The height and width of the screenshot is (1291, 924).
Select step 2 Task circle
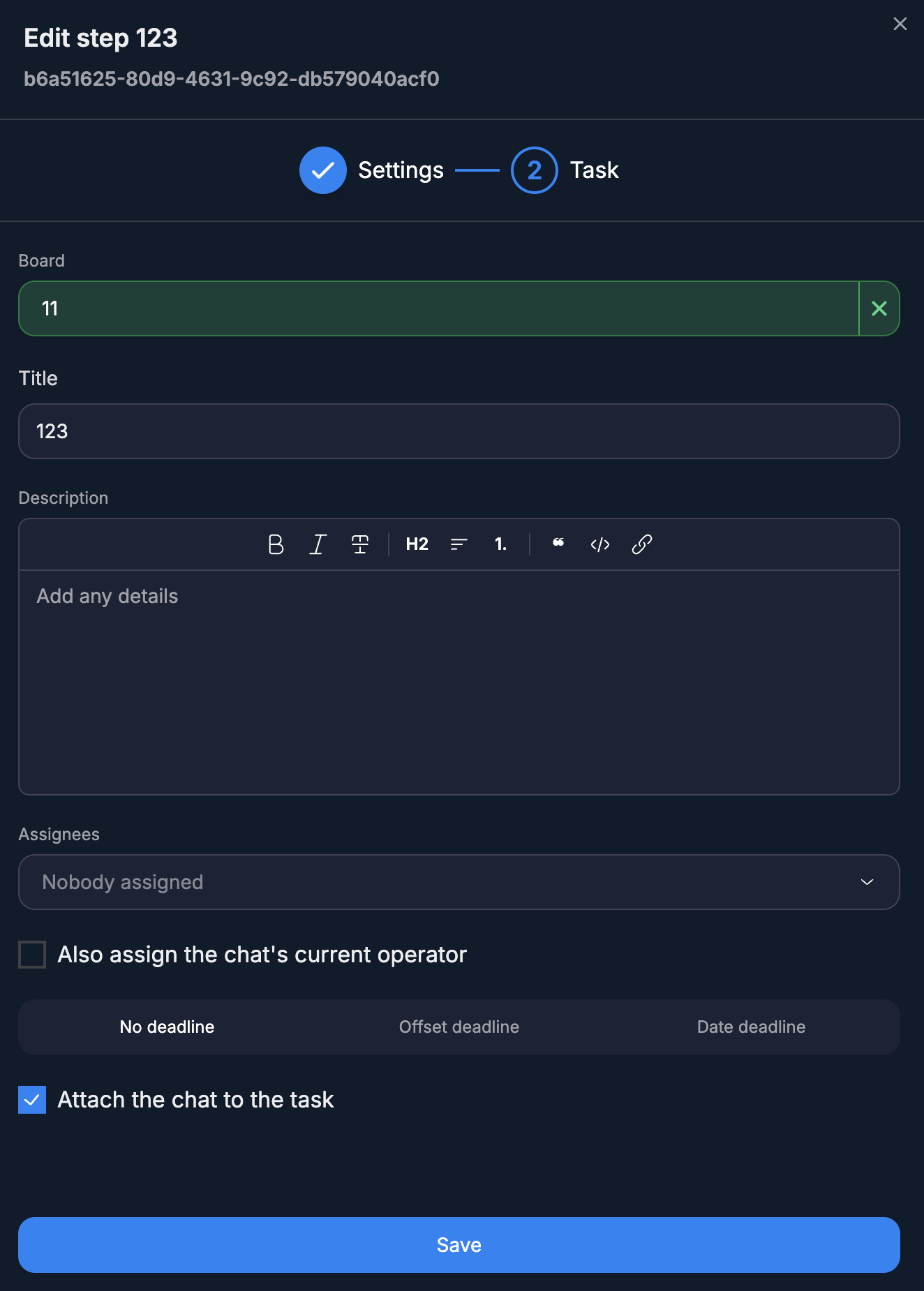pos(535,170)
